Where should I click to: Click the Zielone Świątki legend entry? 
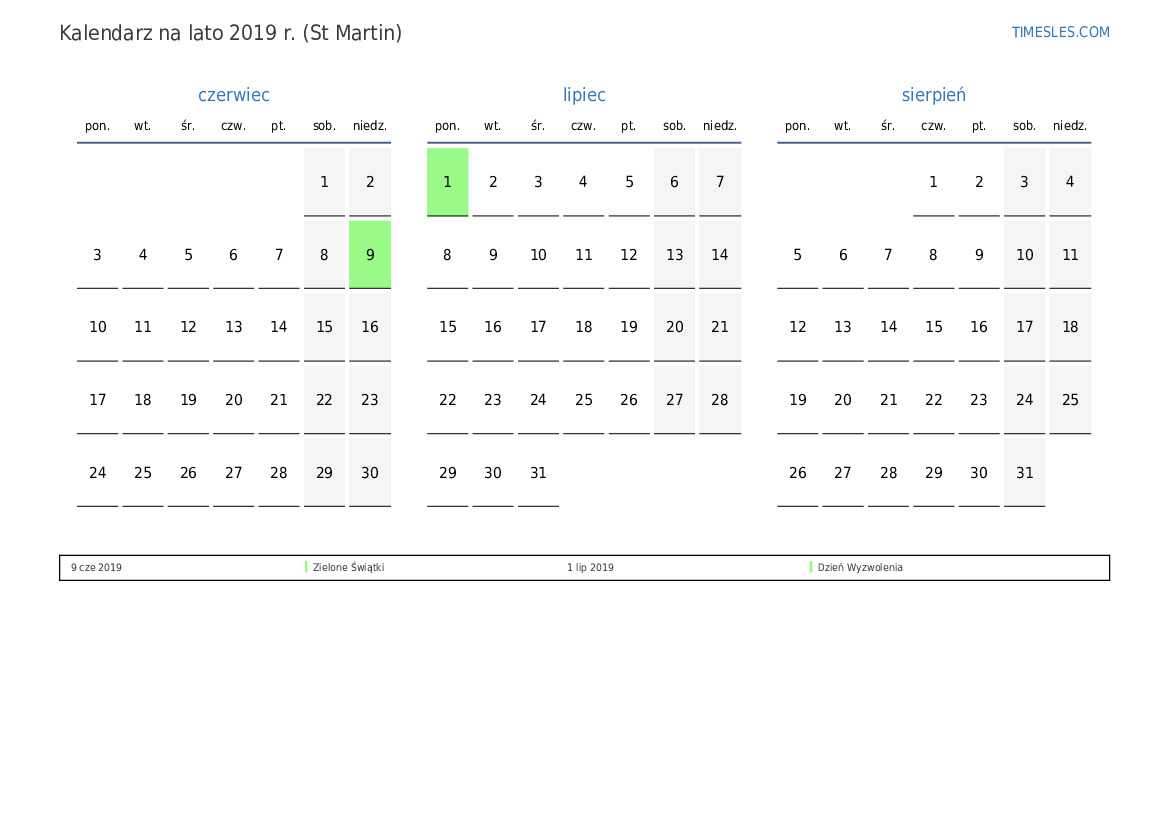click(348, 567)
